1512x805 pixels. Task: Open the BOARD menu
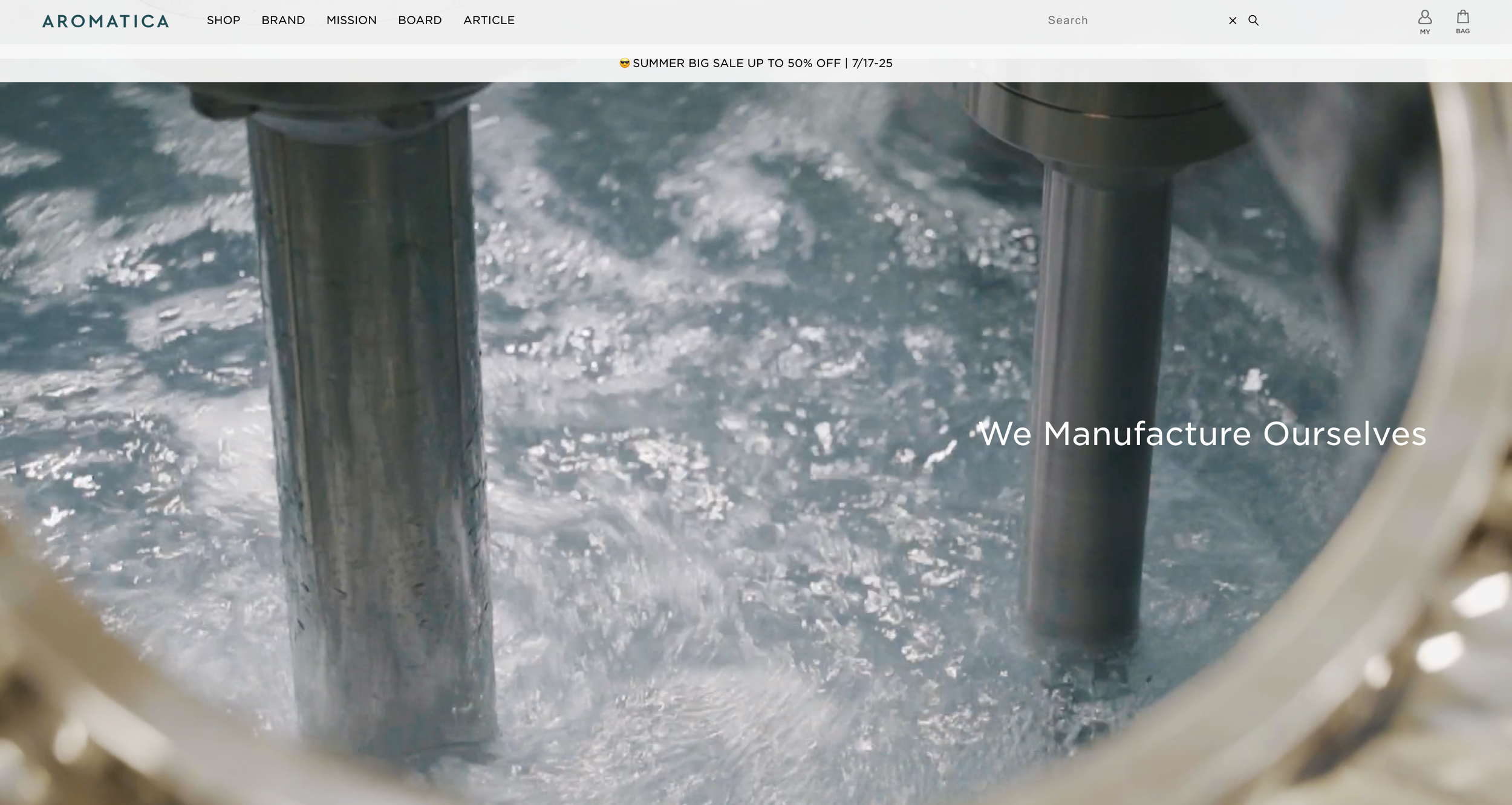(420, 21)
